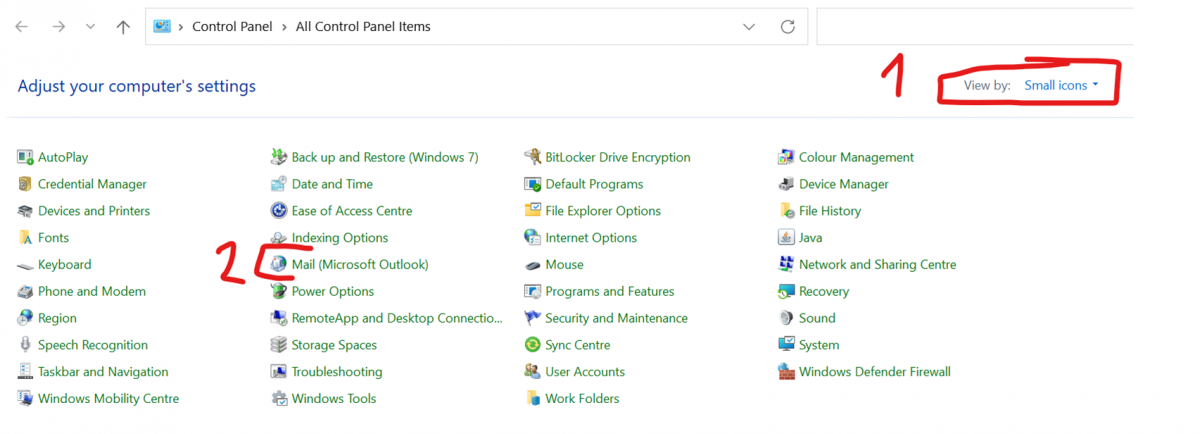Click the Device Manager icon

click(x=786, y=184)
